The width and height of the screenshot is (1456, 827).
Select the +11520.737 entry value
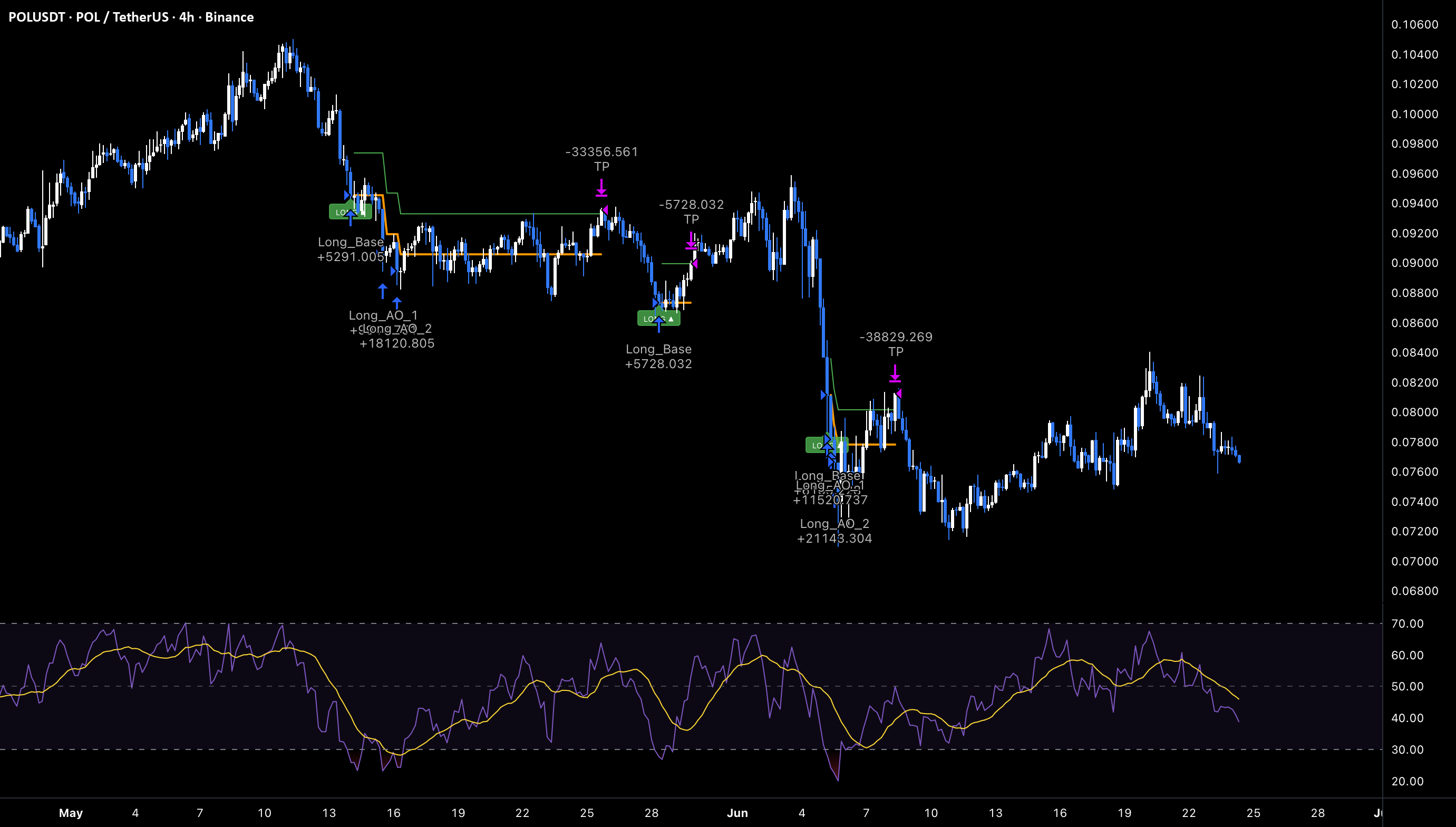[x=830, y=501]
